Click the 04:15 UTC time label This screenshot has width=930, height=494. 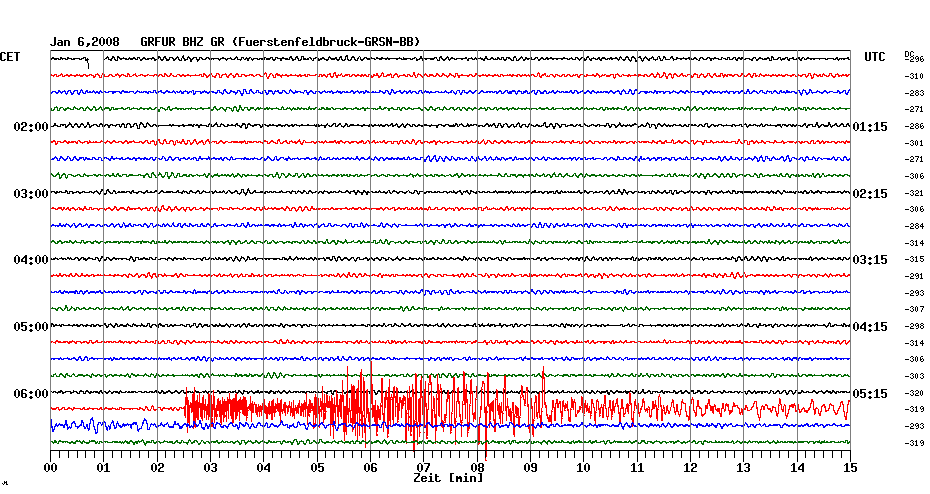(870, 327)
